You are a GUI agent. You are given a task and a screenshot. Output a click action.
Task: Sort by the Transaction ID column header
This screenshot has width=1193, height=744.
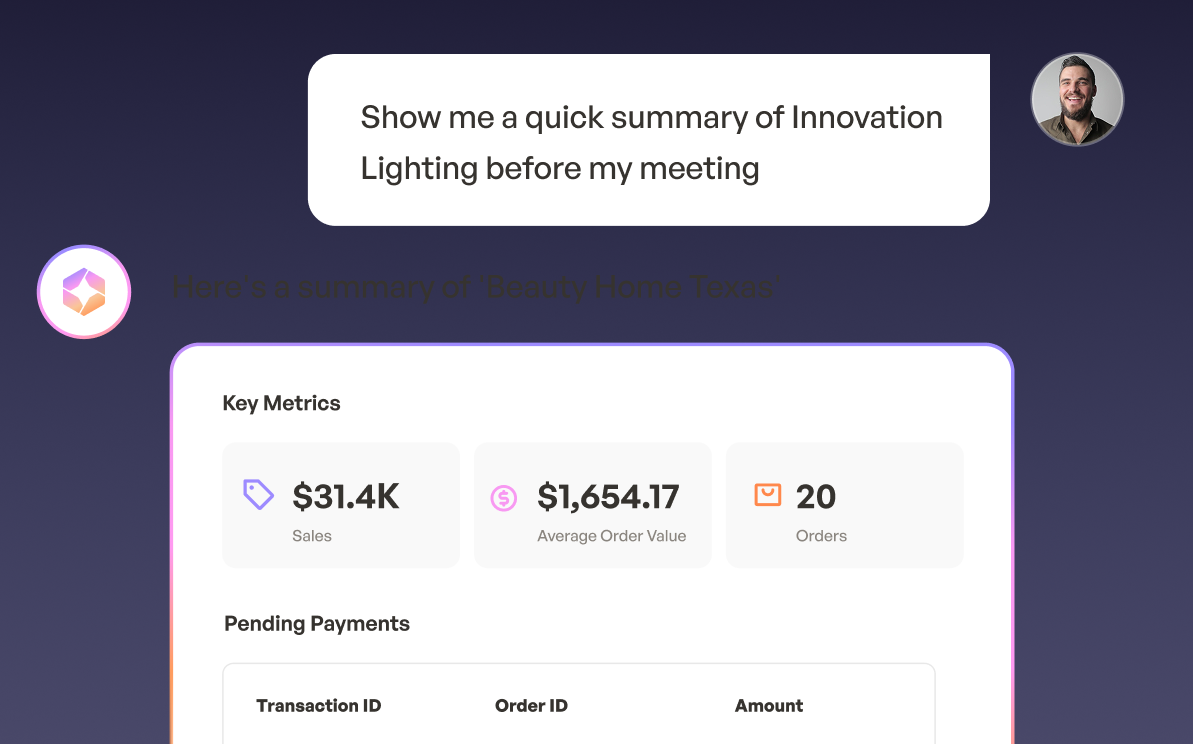pyautogui.click(x=318, y=705)
